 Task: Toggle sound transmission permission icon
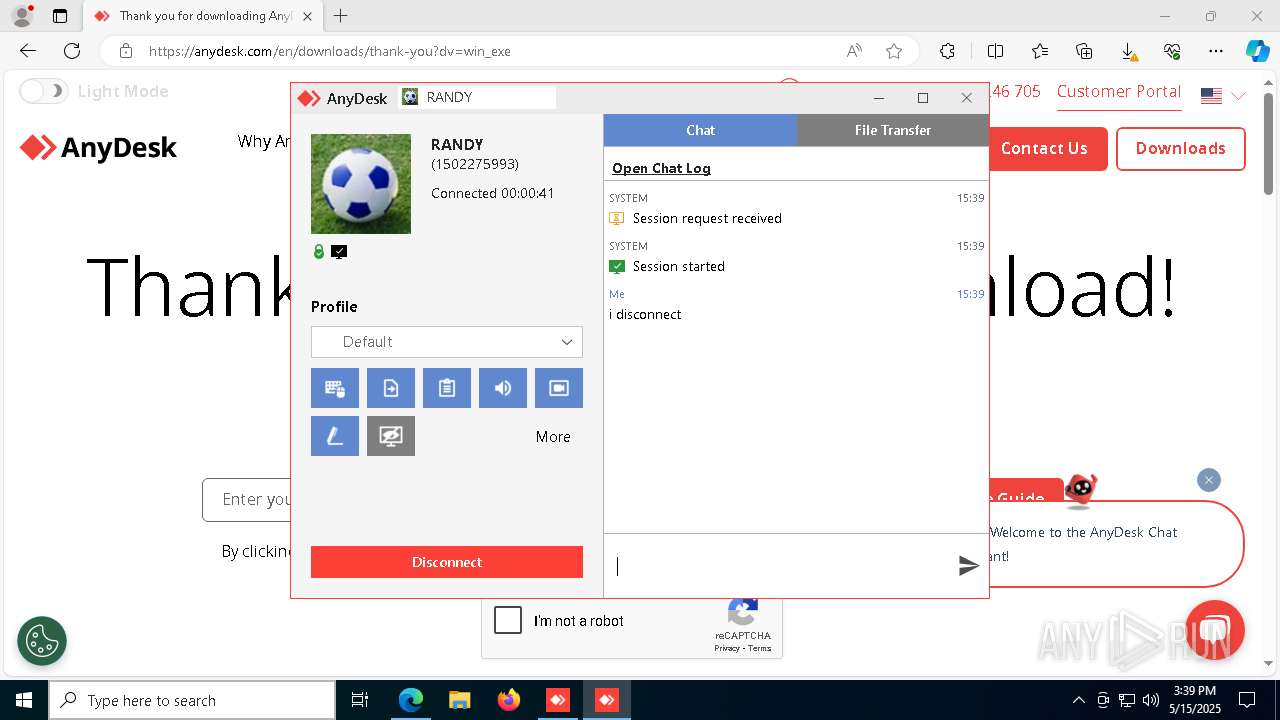click(503, 388)
